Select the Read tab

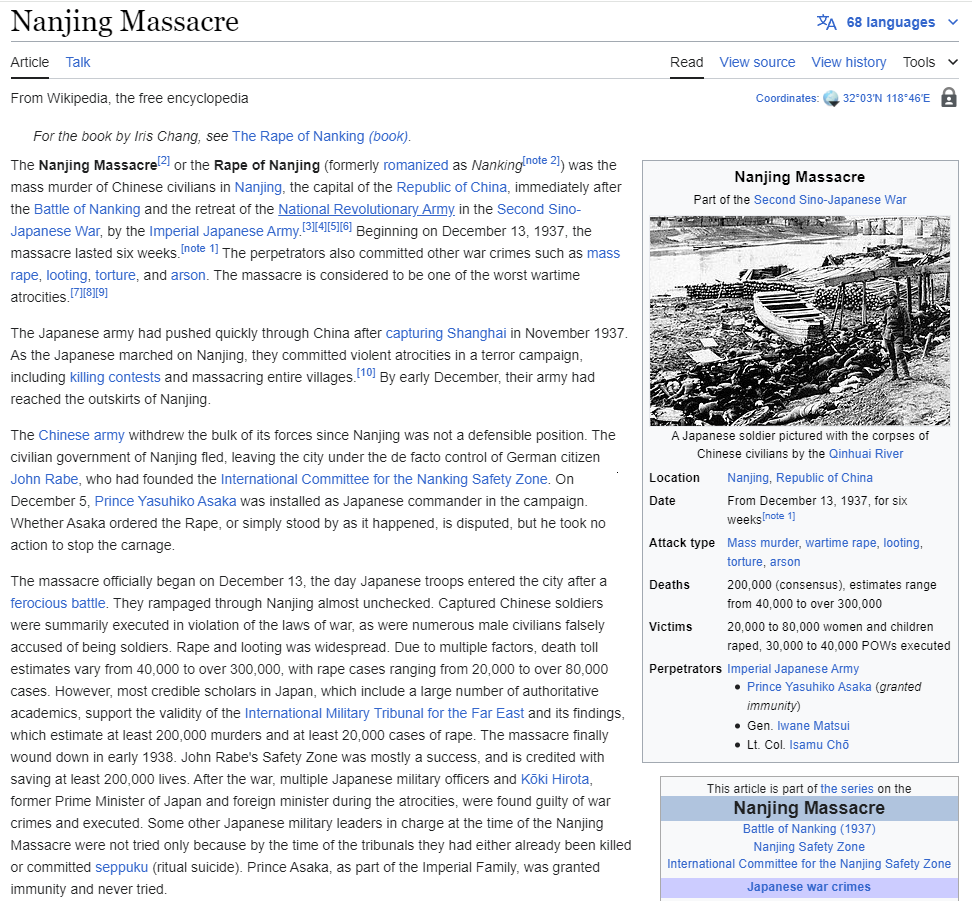click(686, 62)
